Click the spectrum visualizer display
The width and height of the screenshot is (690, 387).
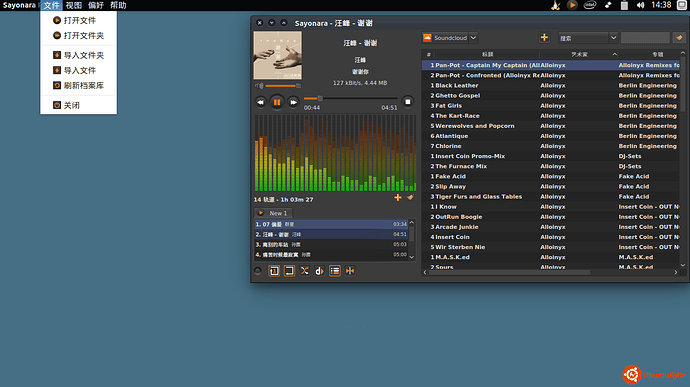click(x=335, y=153)
